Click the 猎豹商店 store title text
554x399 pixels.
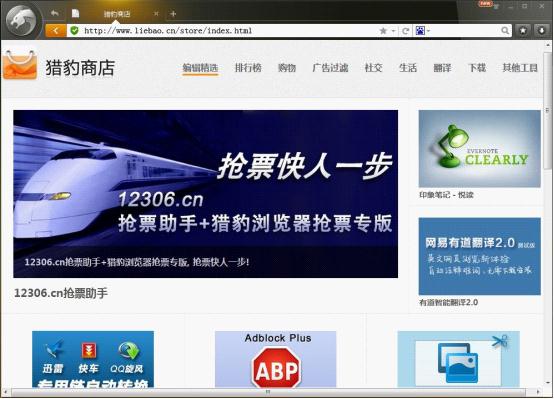point(80,68)
